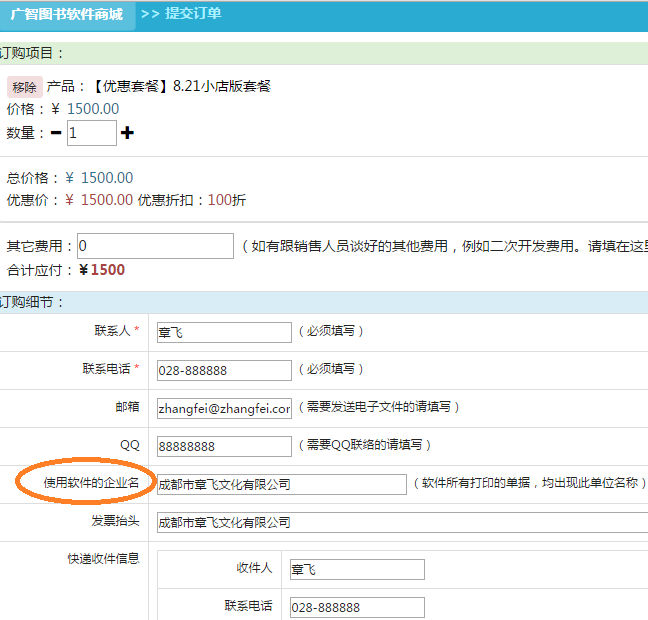Click the 必须填写 hint beside 联系人
This screenshot has height=620, width=648.
point(331,331)
